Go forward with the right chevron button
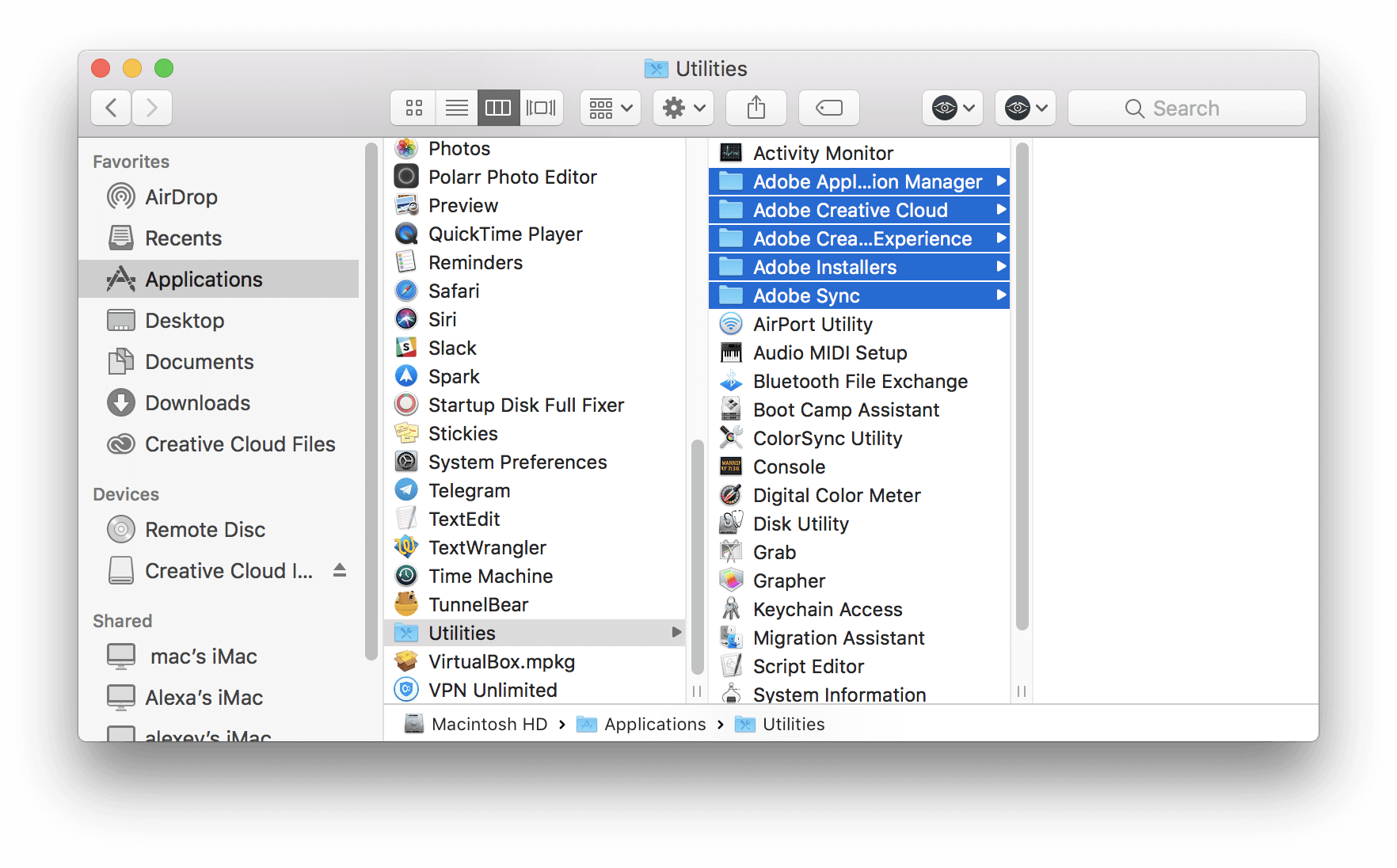1397x868 pixels. click(152, 108)
